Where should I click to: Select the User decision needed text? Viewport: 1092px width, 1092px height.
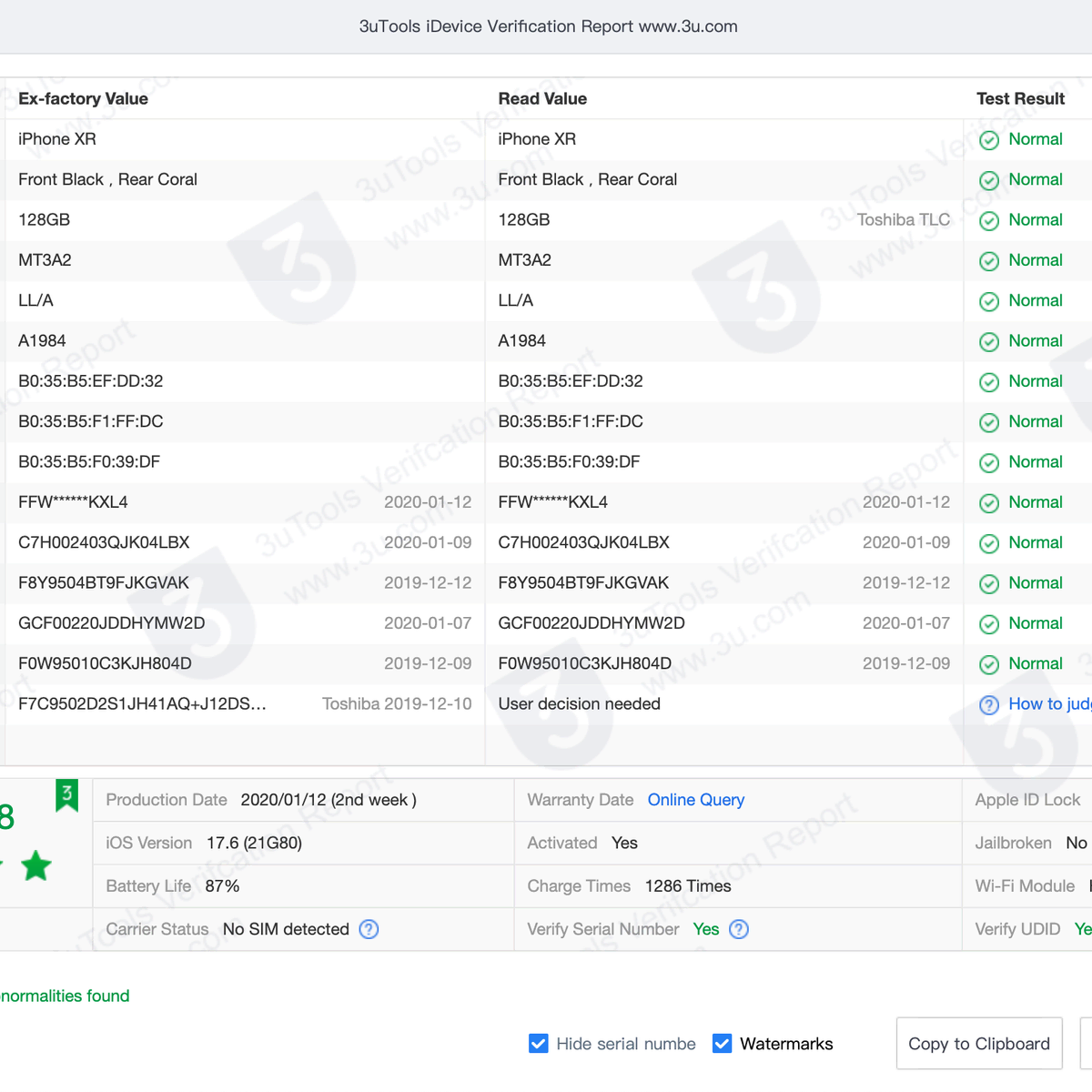579,703
